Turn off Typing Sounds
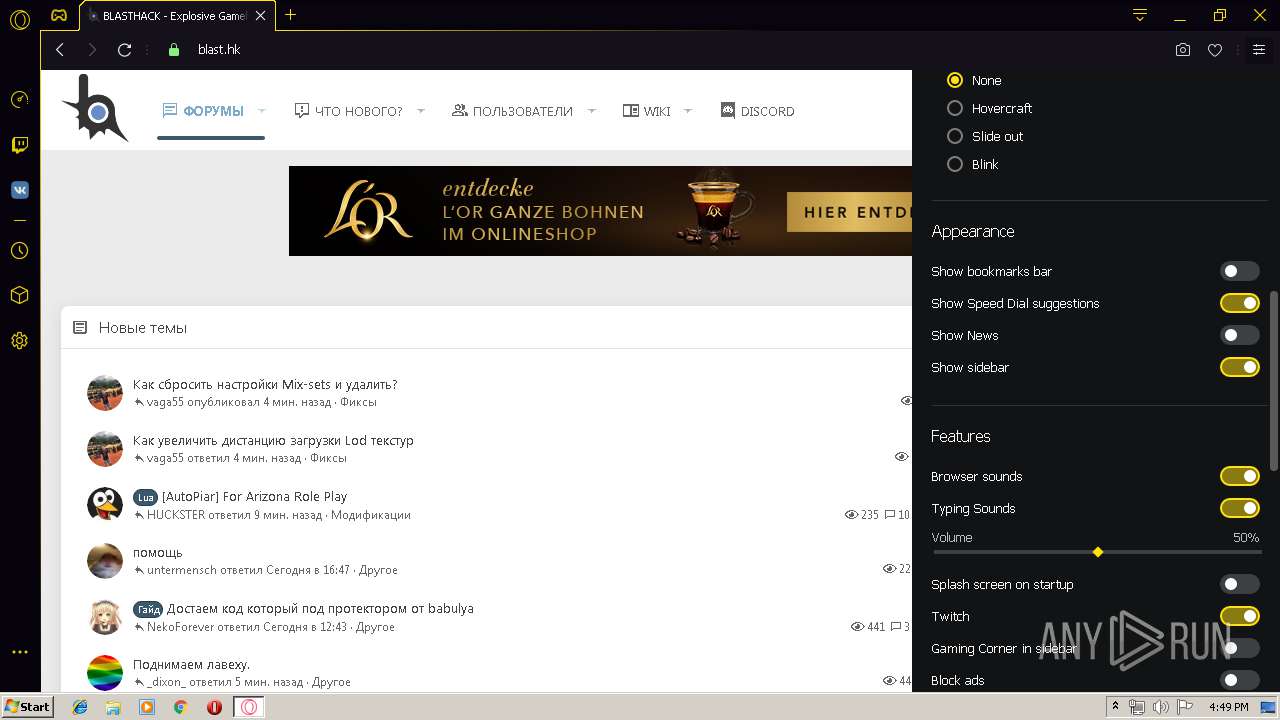 (1239, 508)
